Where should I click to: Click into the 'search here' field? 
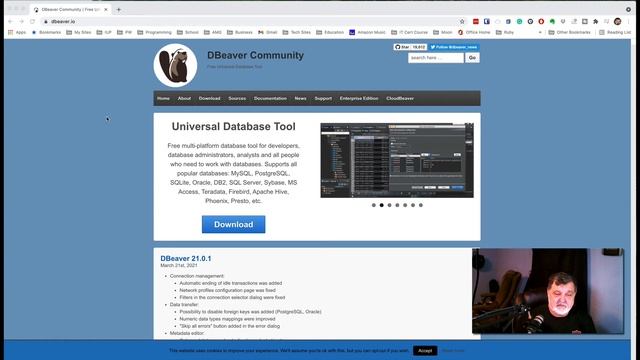436,58
